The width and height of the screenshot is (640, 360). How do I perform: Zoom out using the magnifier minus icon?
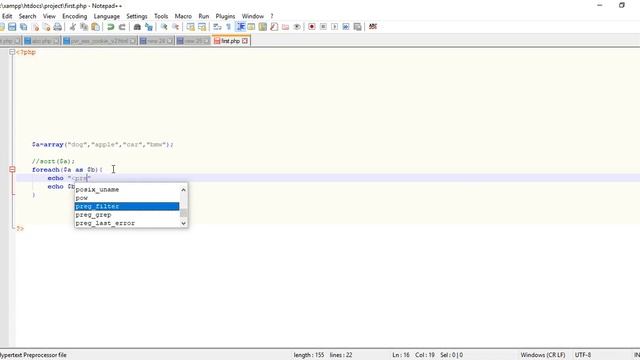click(x=175, y=27)
